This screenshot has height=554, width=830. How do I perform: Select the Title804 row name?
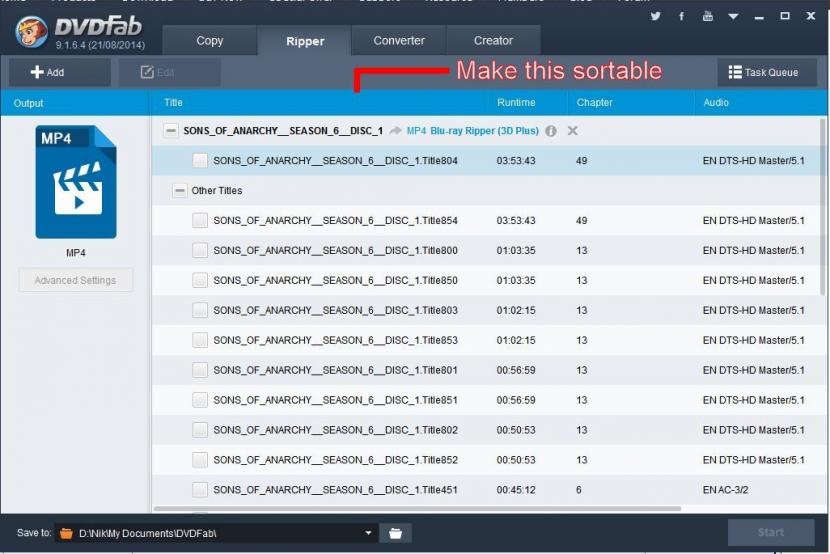336,160
